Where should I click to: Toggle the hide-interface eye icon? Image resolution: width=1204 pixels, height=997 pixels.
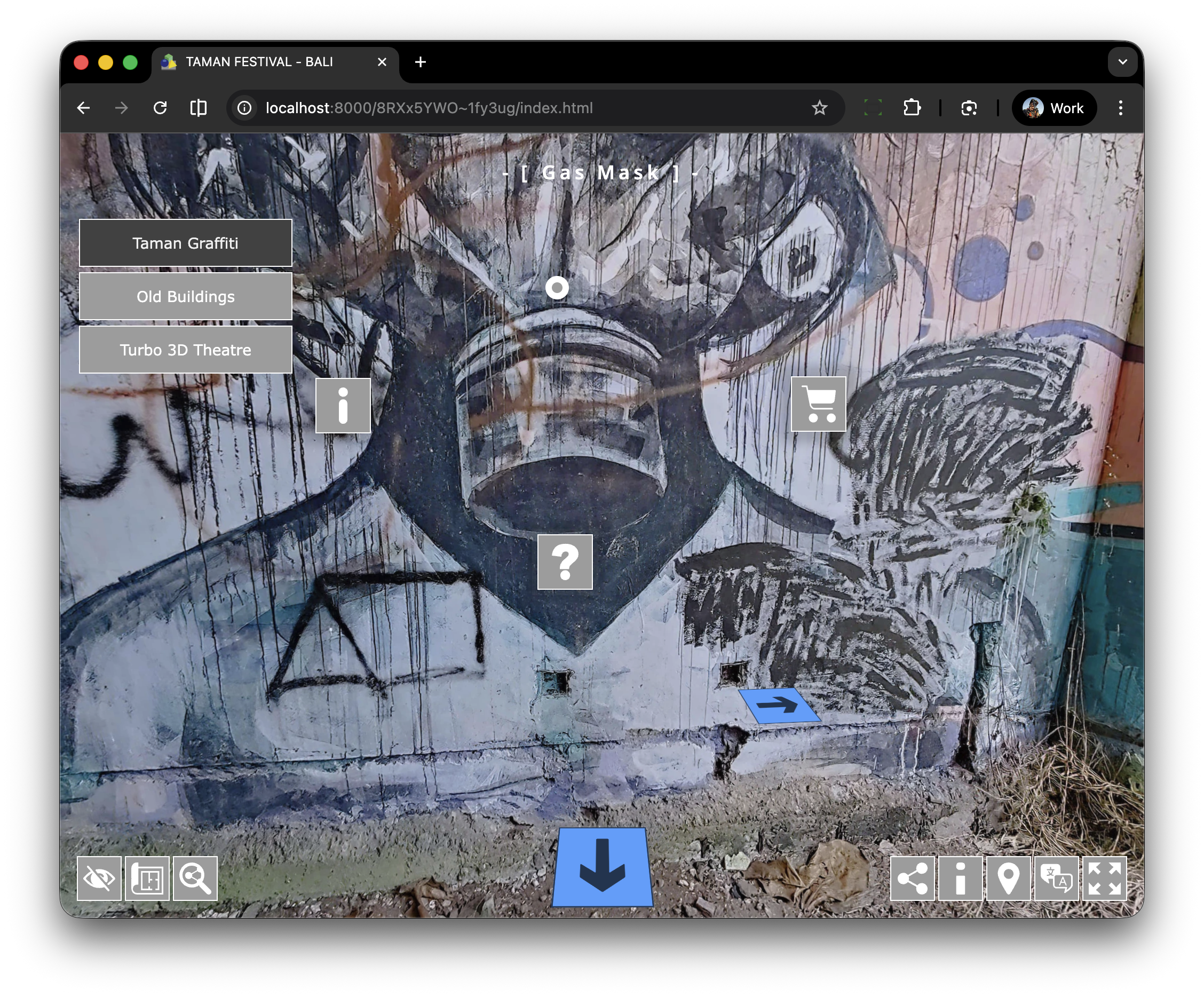[99, 879]
